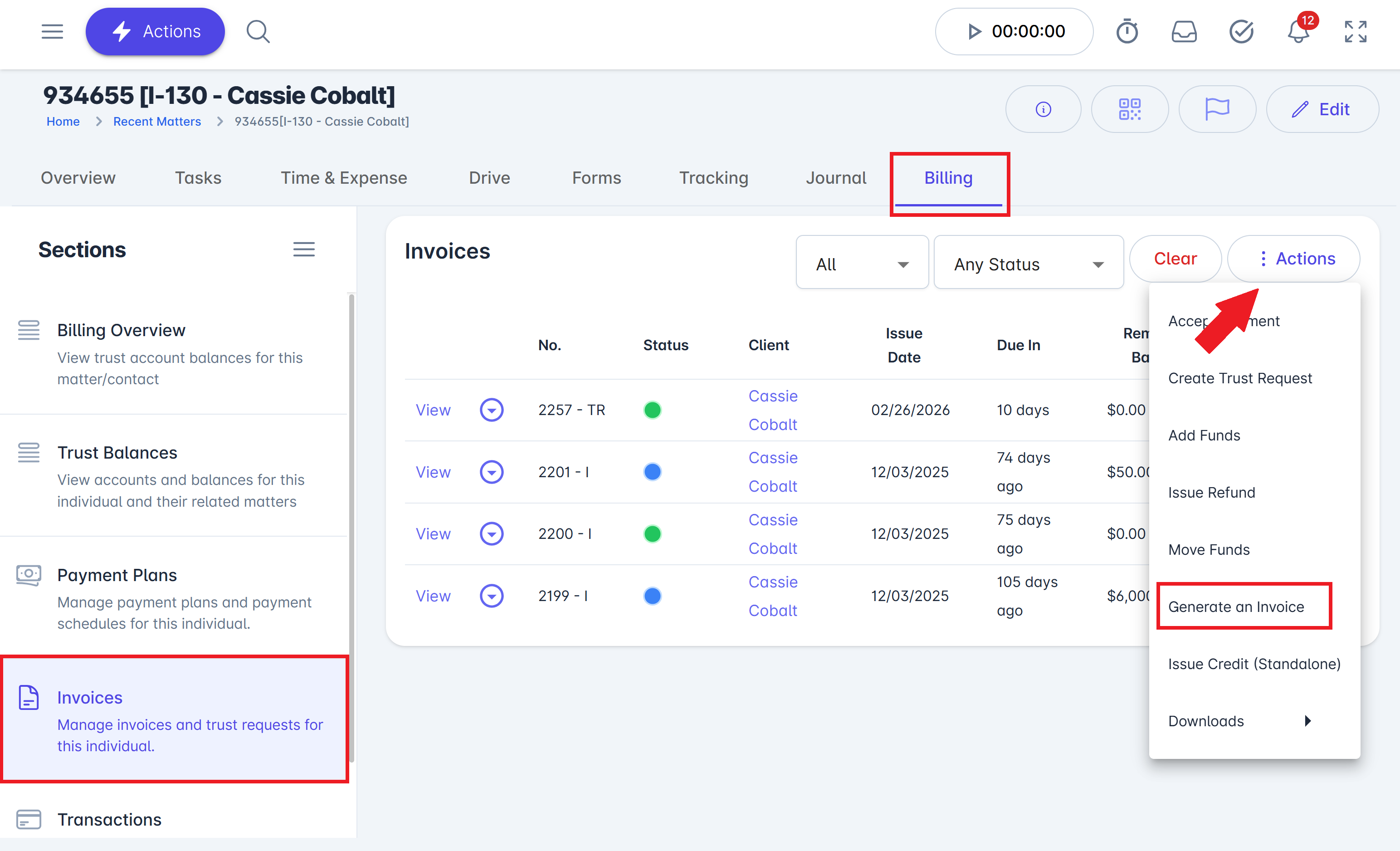Open the stopwatch time entries icon
The height and width of the screenshot is (851, 1400).
click(1127, 31)
